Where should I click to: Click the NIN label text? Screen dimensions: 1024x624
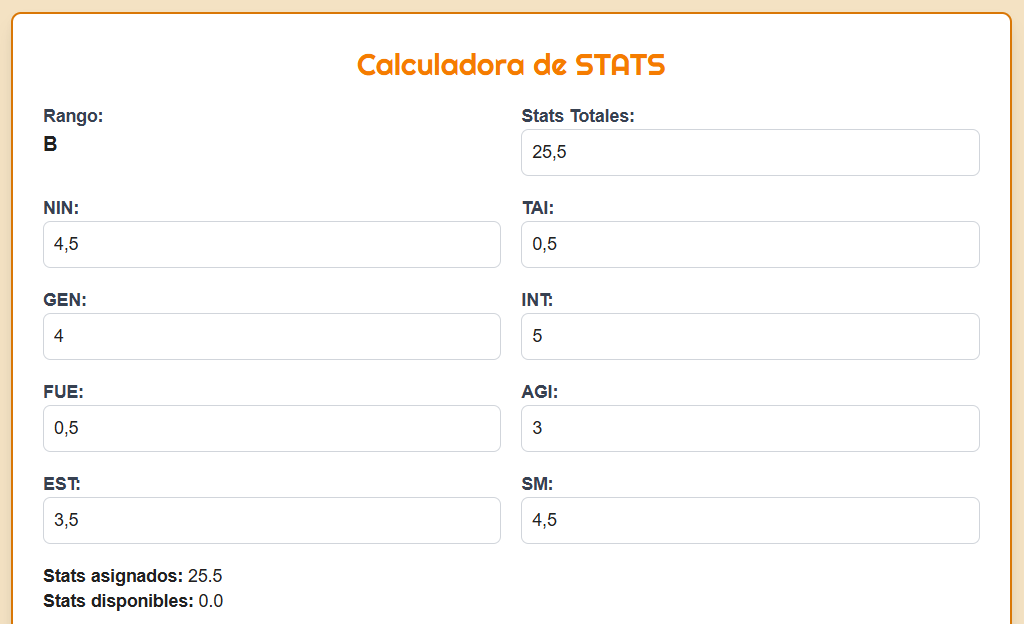61,208
